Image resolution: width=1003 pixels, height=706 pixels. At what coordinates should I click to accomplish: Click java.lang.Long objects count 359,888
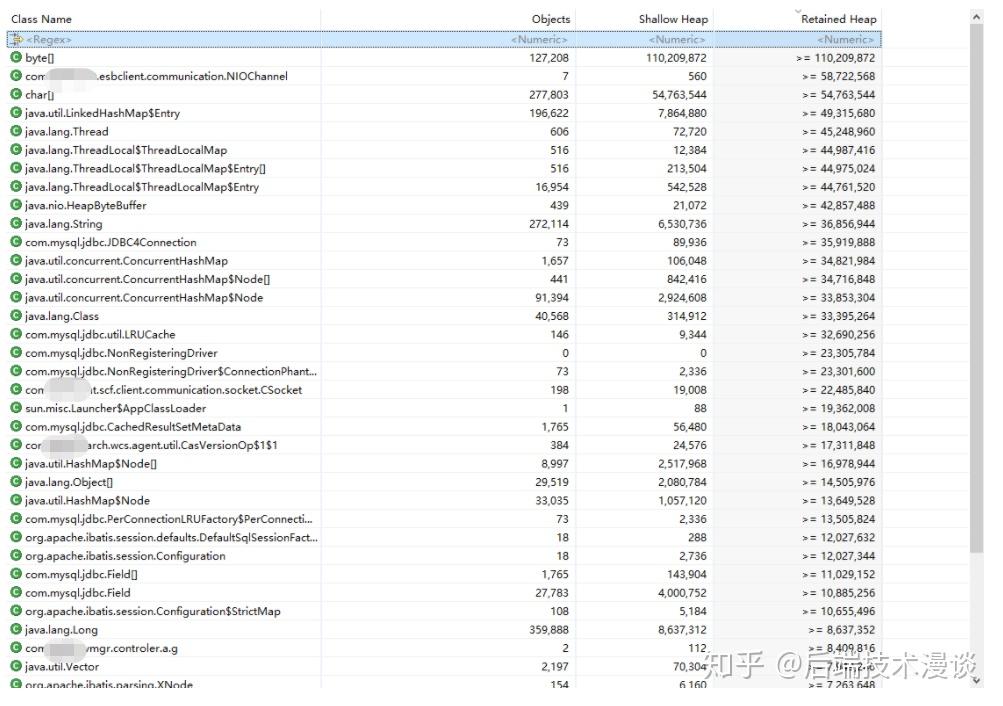click(x=548, y=629)
